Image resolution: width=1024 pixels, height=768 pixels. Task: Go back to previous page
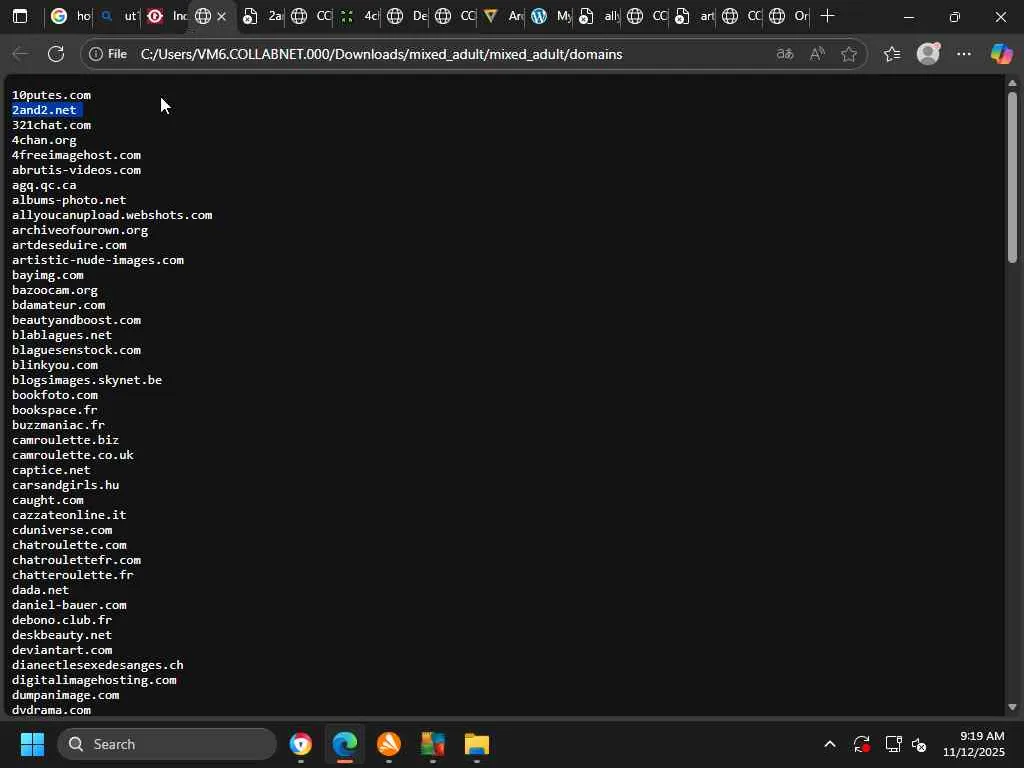click(x=20, y=54)
